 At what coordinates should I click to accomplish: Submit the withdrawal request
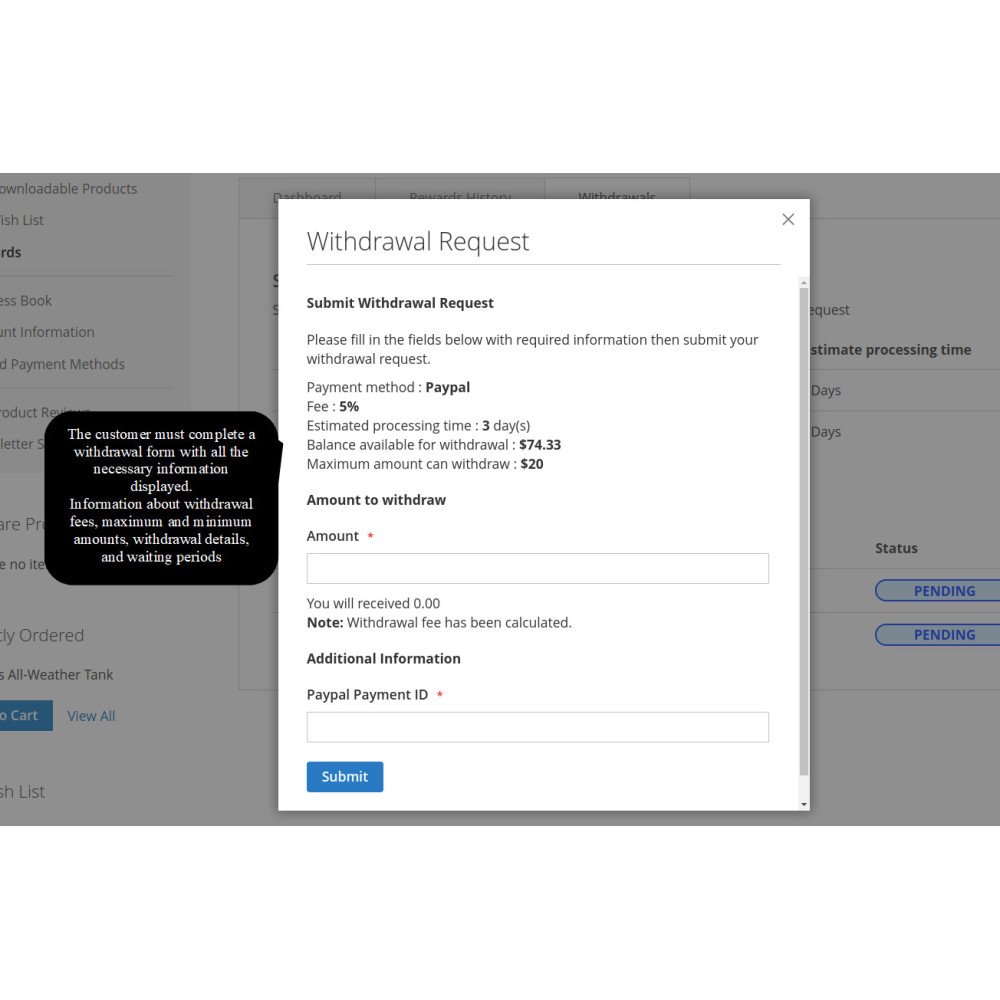[x=344, y=777]
